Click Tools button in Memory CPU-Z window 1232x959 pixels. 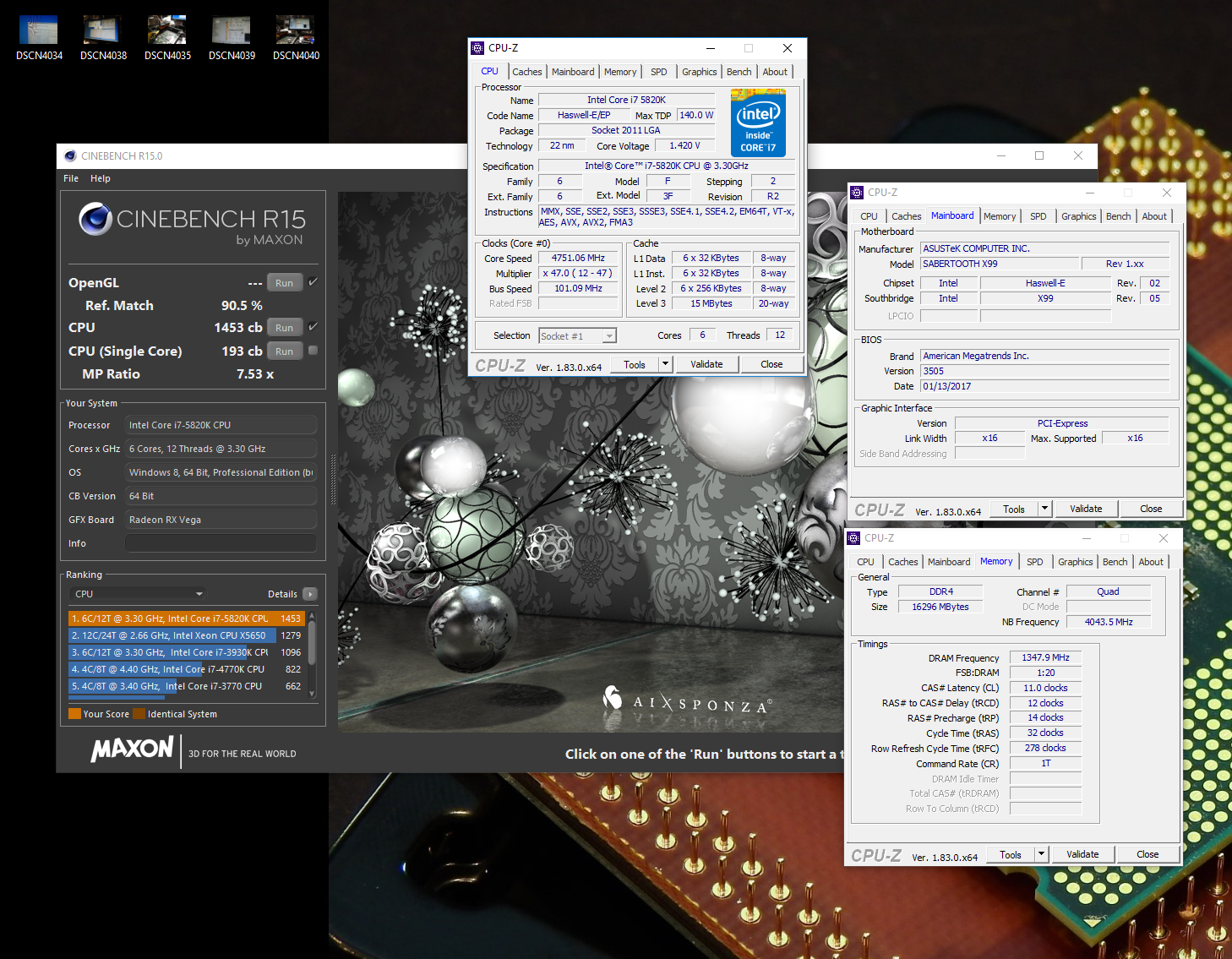pyautogui.click(x=1011, y=854)
